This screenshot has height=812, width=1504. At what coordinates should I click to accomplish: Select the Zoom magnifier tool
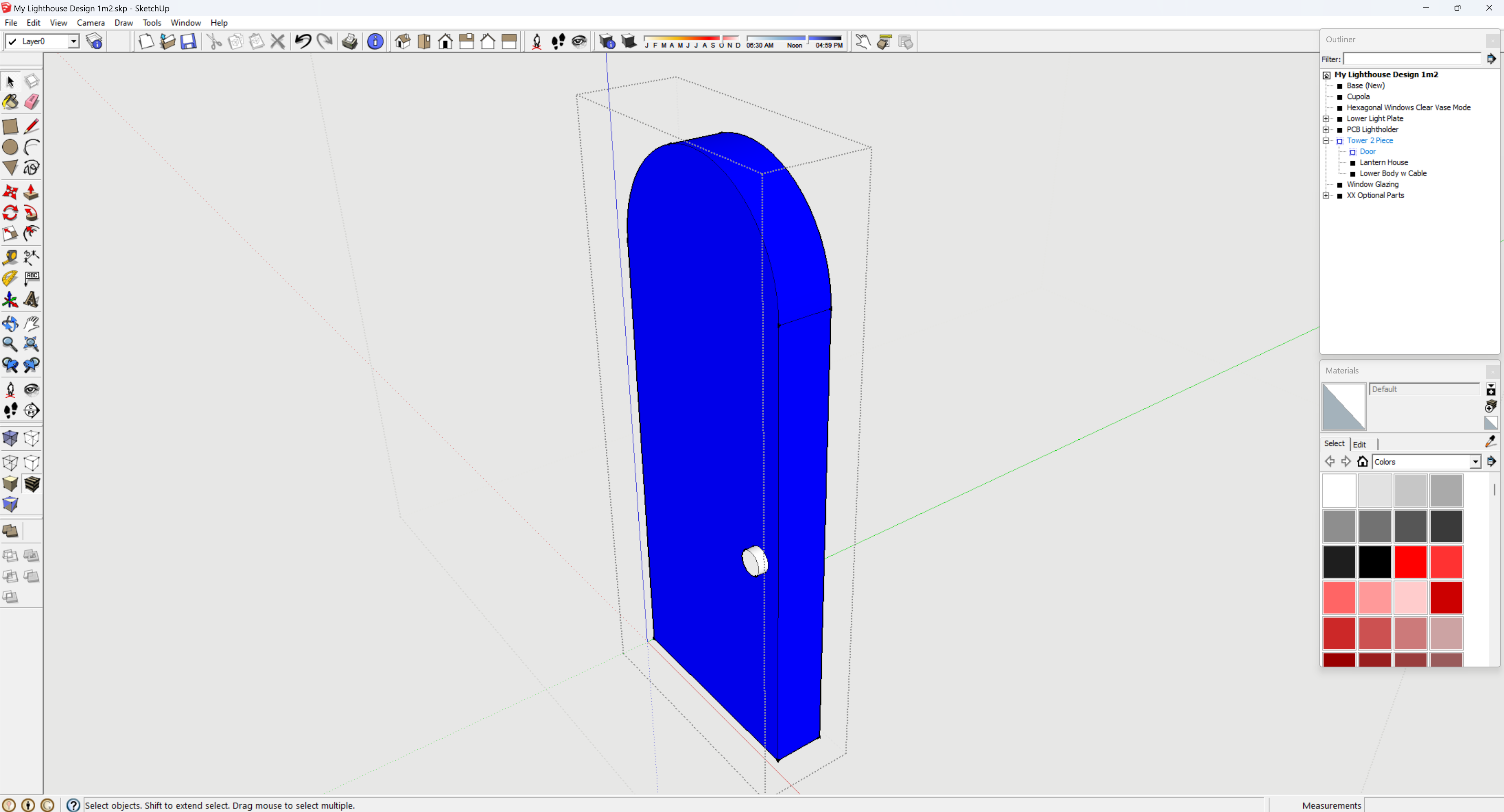point(11,344)
